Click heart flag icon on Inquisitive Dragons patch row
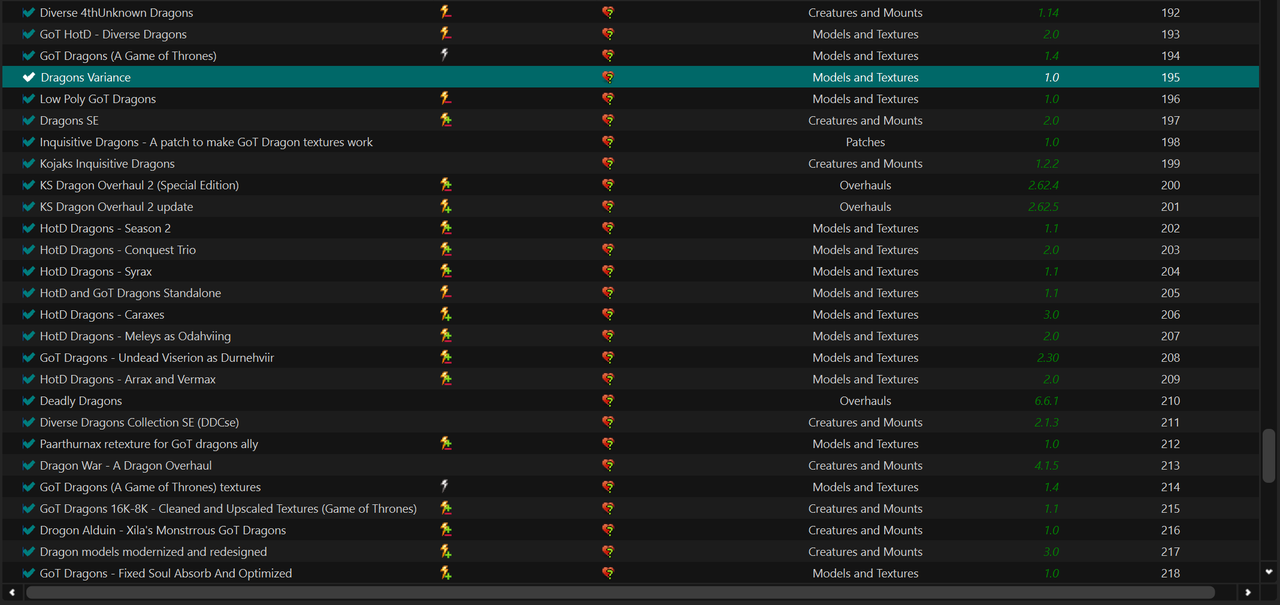 [x=608, y=142]
